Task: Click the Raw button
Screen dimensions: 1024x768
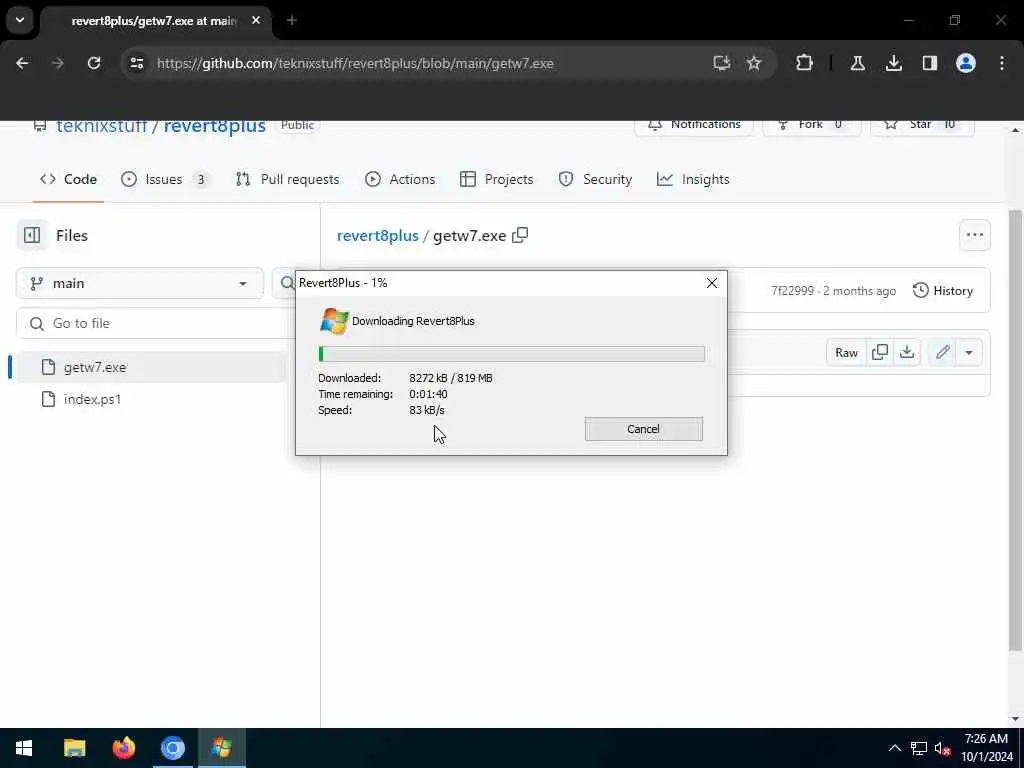Action: pos(846,353)
